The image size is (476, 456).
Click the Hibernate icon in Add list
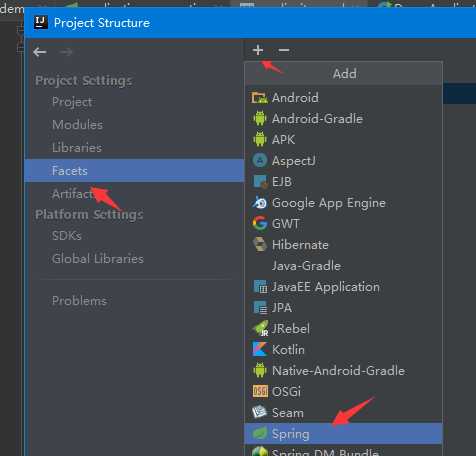(x=260, y=244)
